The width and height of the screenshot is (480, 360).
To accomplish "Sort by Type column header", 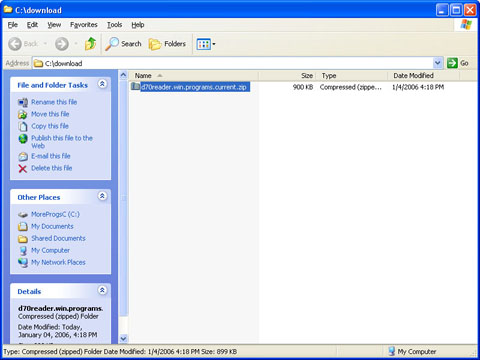I will pos(352,76).
